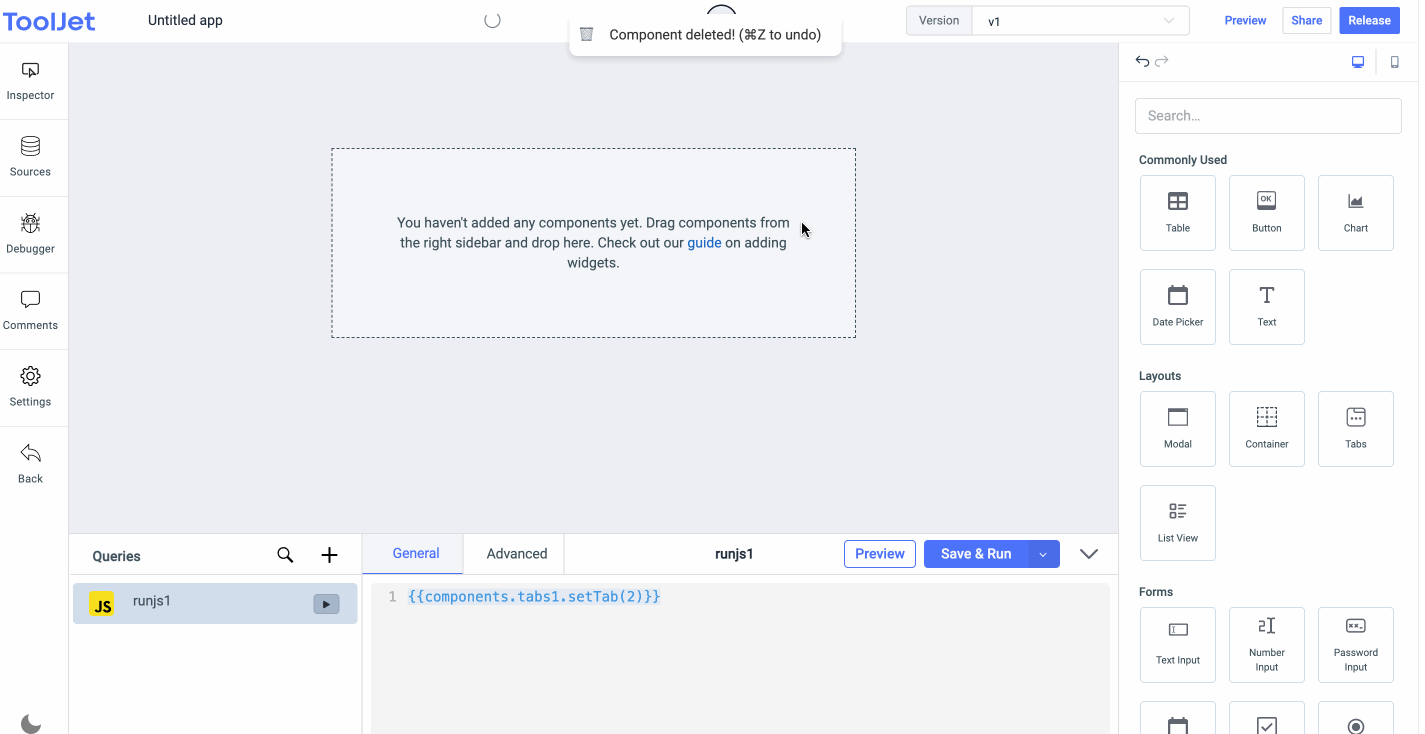This screenshot has width=1425, height=734.
Task: Select the Modal layout component
Action: pos(1177,428)
